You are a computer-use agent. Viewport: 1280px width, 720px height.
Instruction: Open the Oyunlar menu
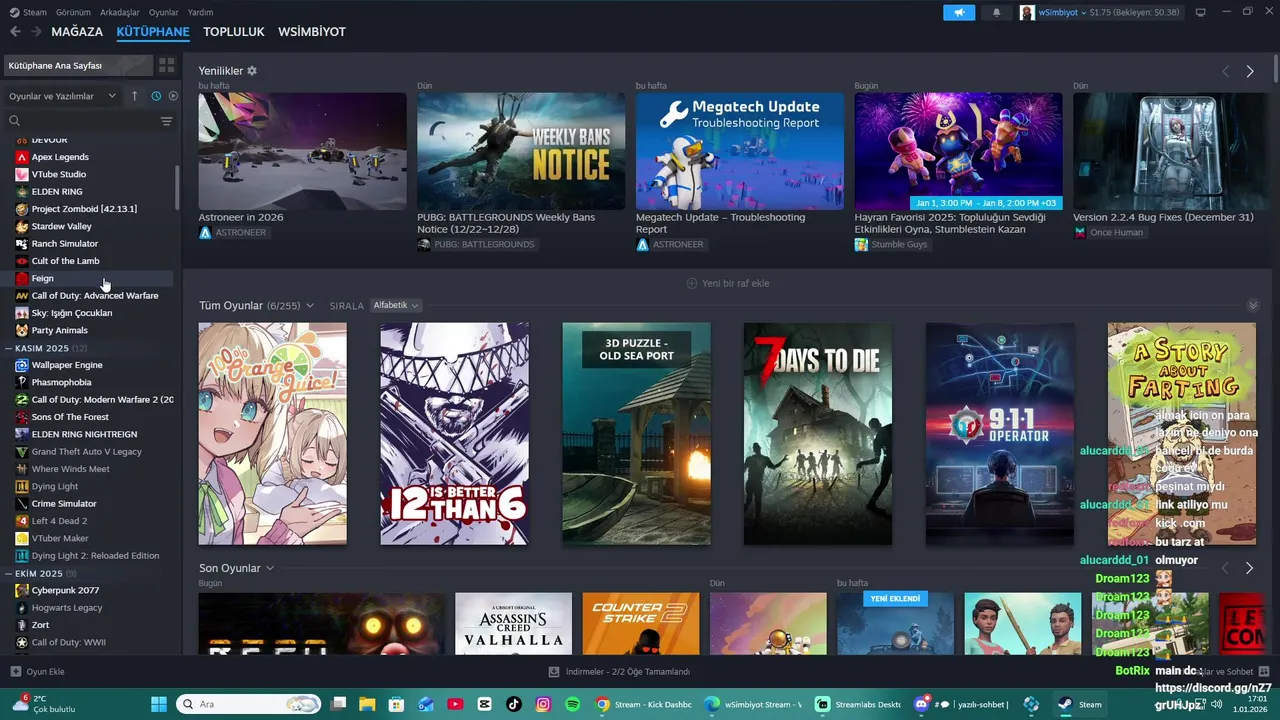click(x=164, y=12)
